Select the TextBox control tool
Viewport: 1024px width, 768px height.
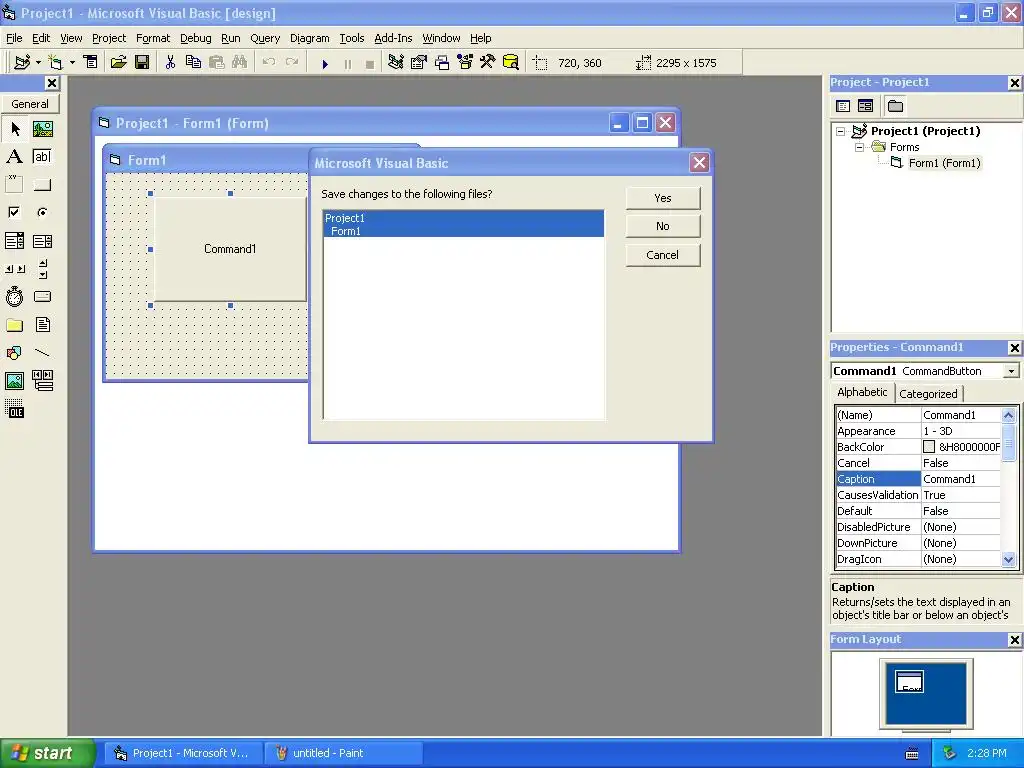[x=42, y=157]
